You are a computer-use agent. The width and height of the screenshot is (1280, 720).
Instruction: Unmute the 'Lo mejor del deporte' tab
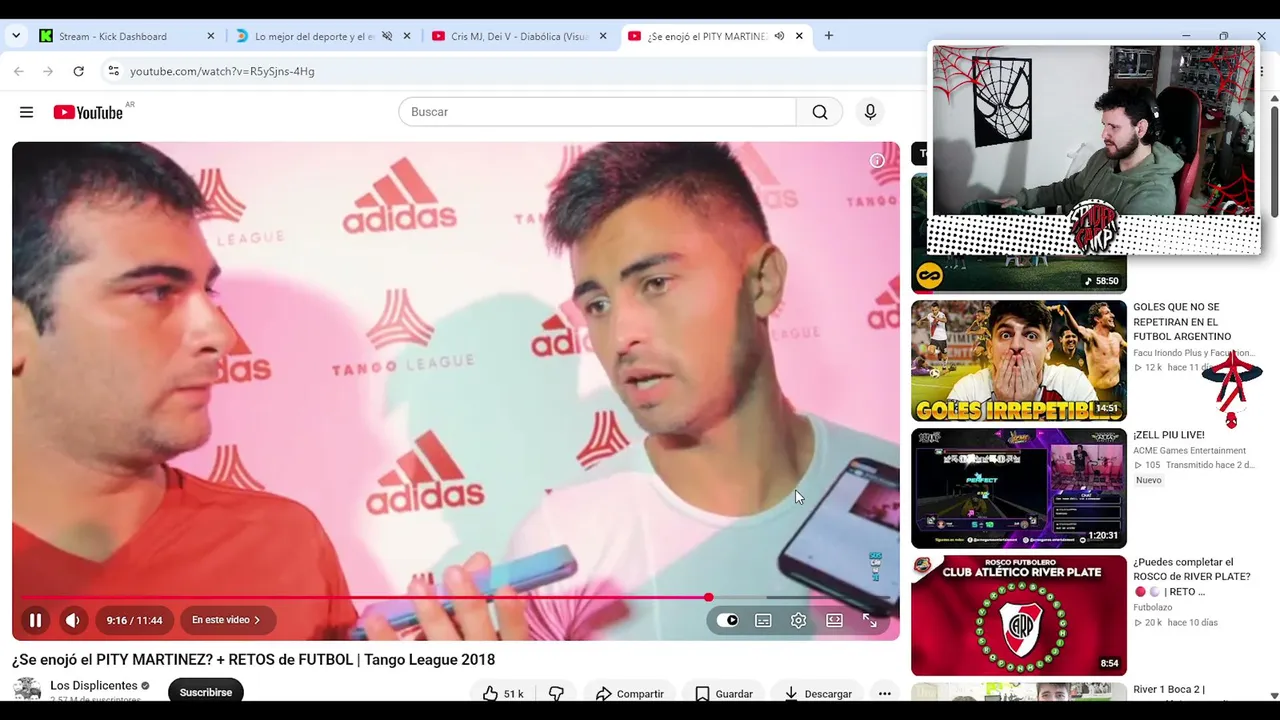coord(387,36)
